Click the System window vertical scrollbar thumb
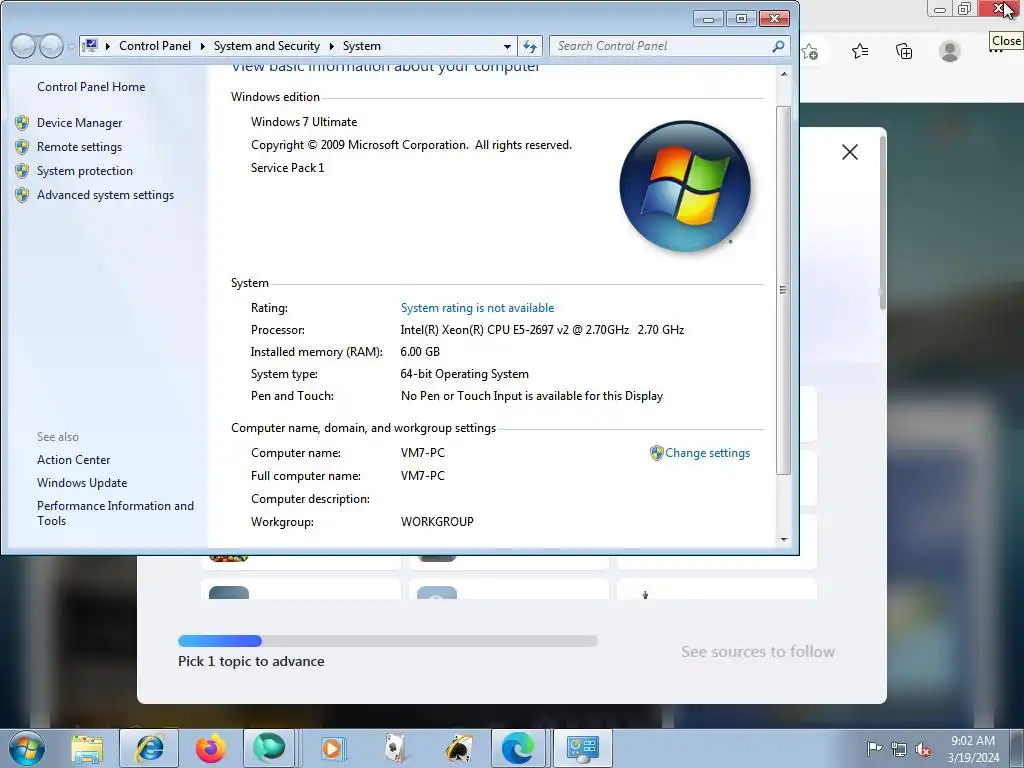1024x768 pixels. coord(784,290)
